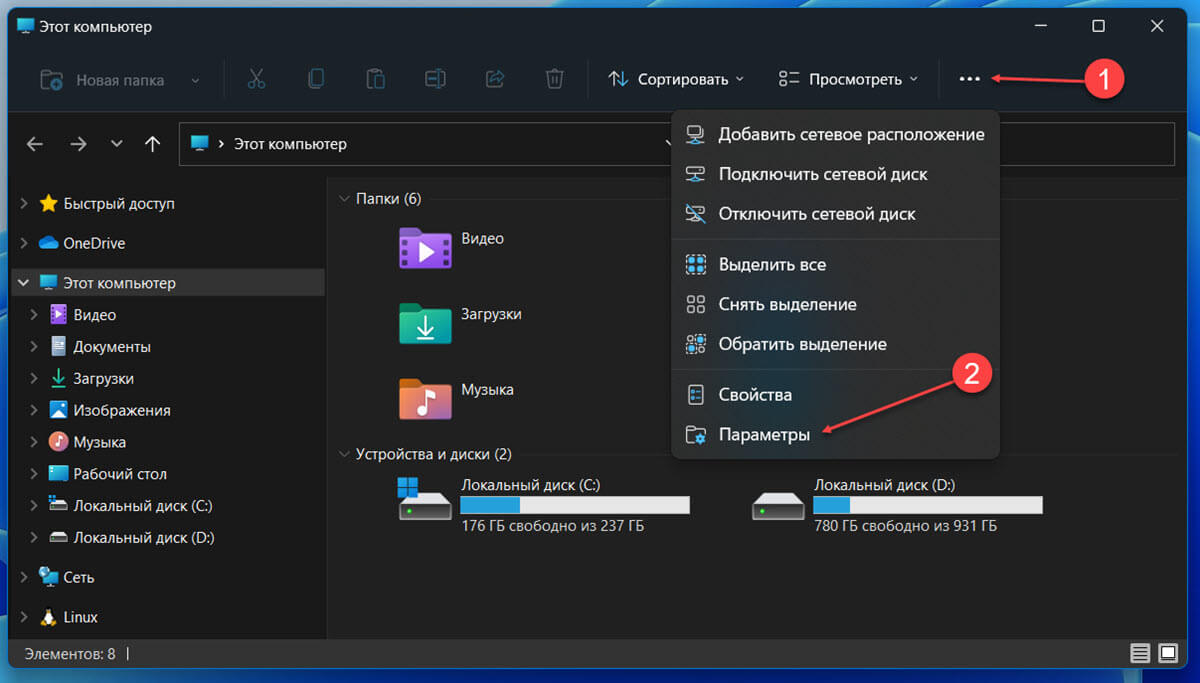This screenshot has height=683, width=1200.
Task: Expand sidebar Локальный диск (C:) chevron
Action: (x=34, y=506)
